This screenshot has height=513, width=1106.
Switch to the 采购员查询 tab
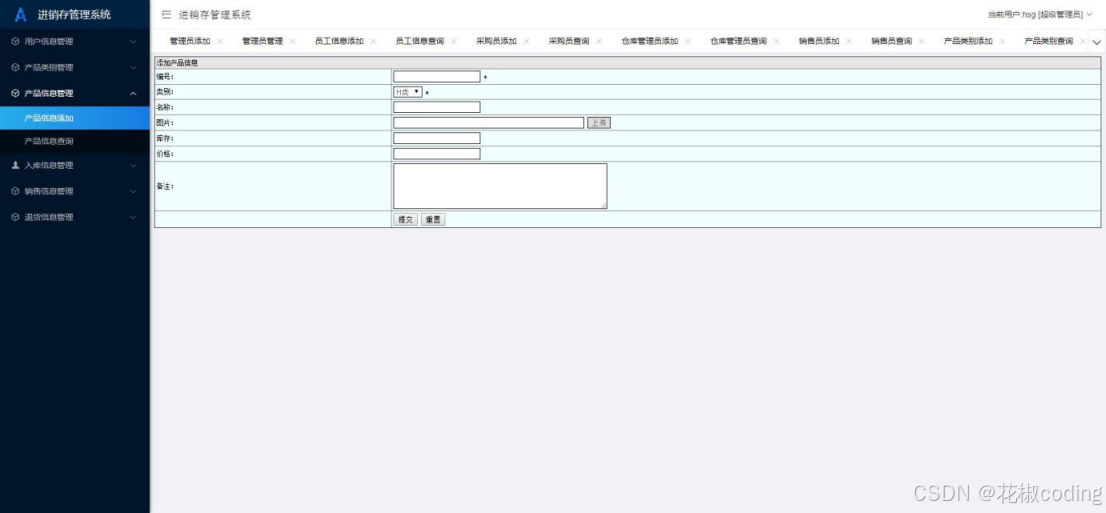(x=569, y=42)
